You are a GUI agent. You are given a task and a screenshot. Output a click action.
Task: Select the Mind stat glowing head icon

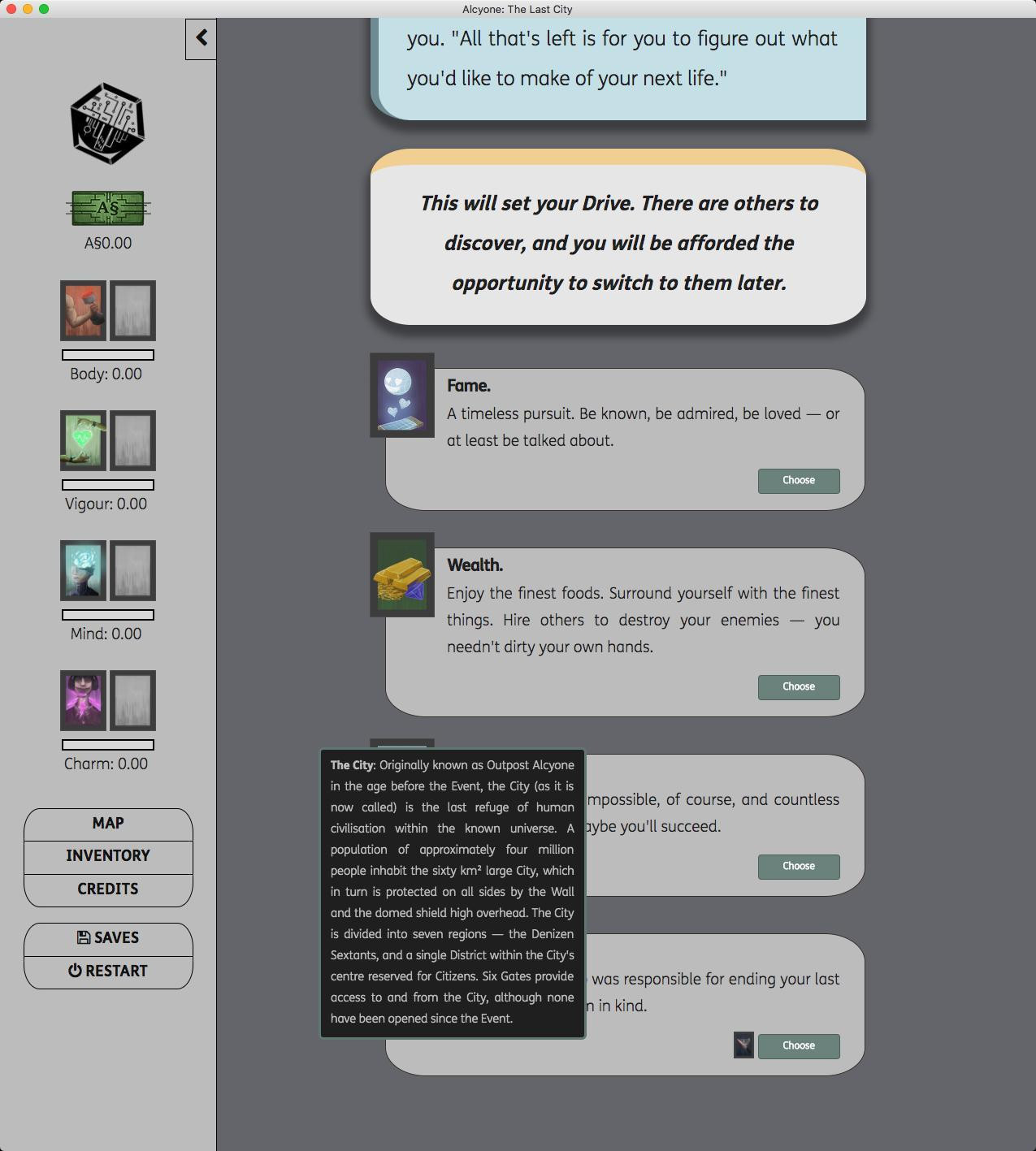(84, 570)
